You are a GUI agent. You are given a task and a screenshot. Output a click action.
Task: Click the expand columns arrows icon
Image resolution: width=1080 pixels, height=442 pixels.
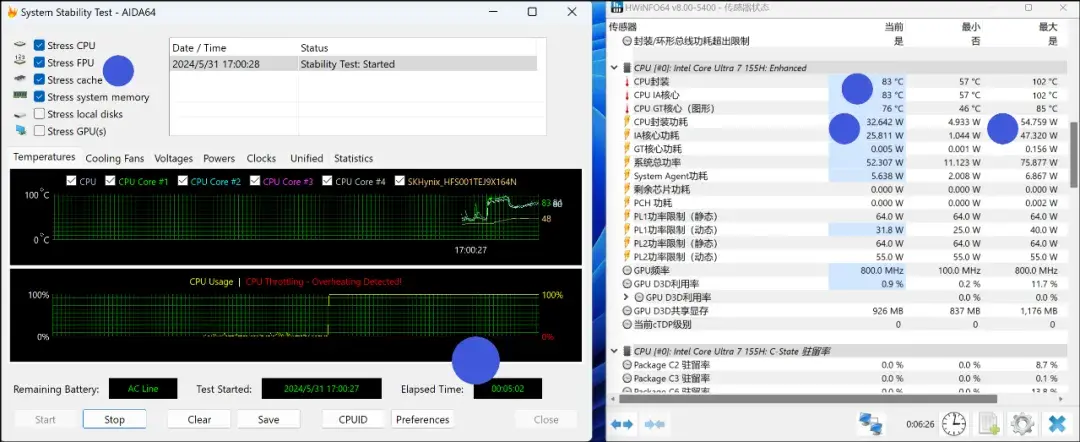pyautogui.click(x=622, y=424)
